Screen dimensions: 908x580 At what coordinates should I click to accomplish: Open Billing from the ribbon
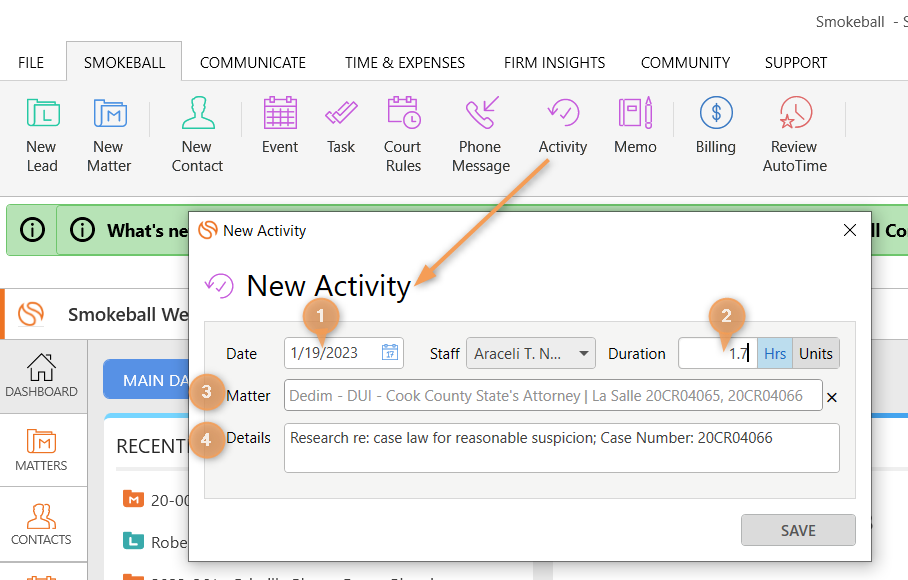716,126
